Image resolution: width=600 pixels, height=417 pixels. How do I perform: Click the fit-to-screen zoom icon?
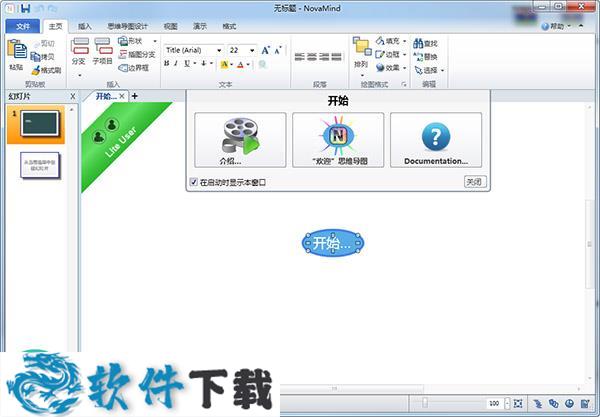pyautogui.click(x=518, y=403)
